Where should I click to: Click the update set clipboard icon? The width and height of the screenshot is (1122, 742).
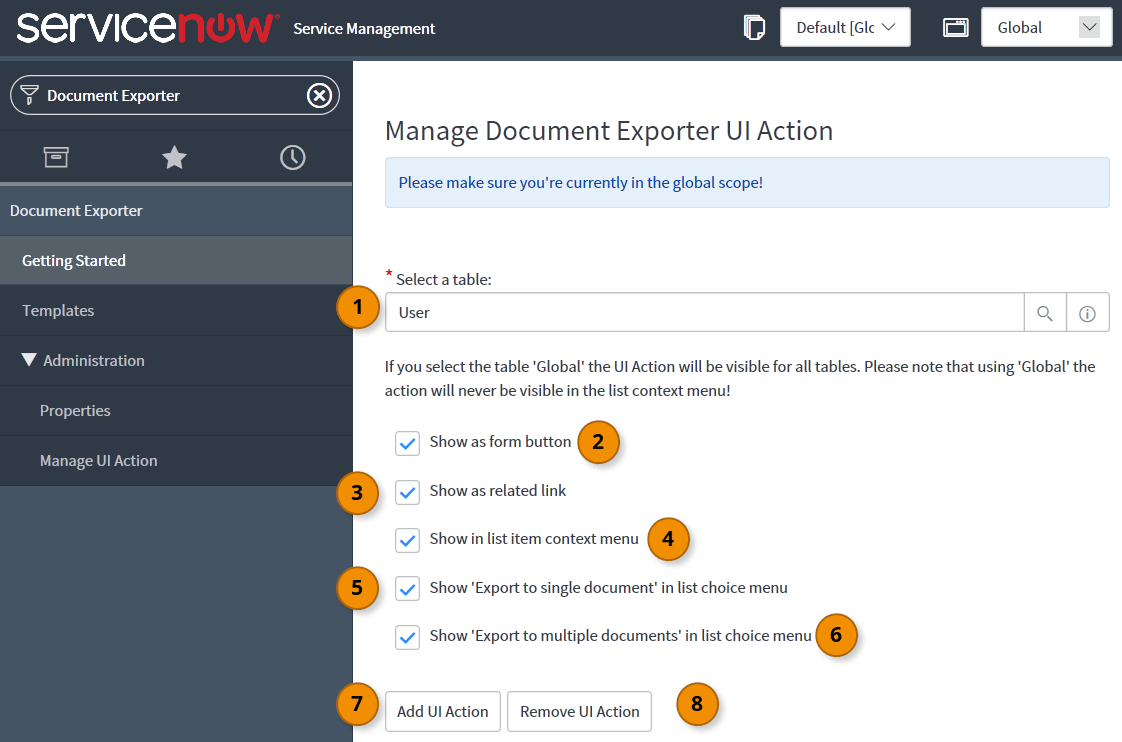[x=754, y=28]
